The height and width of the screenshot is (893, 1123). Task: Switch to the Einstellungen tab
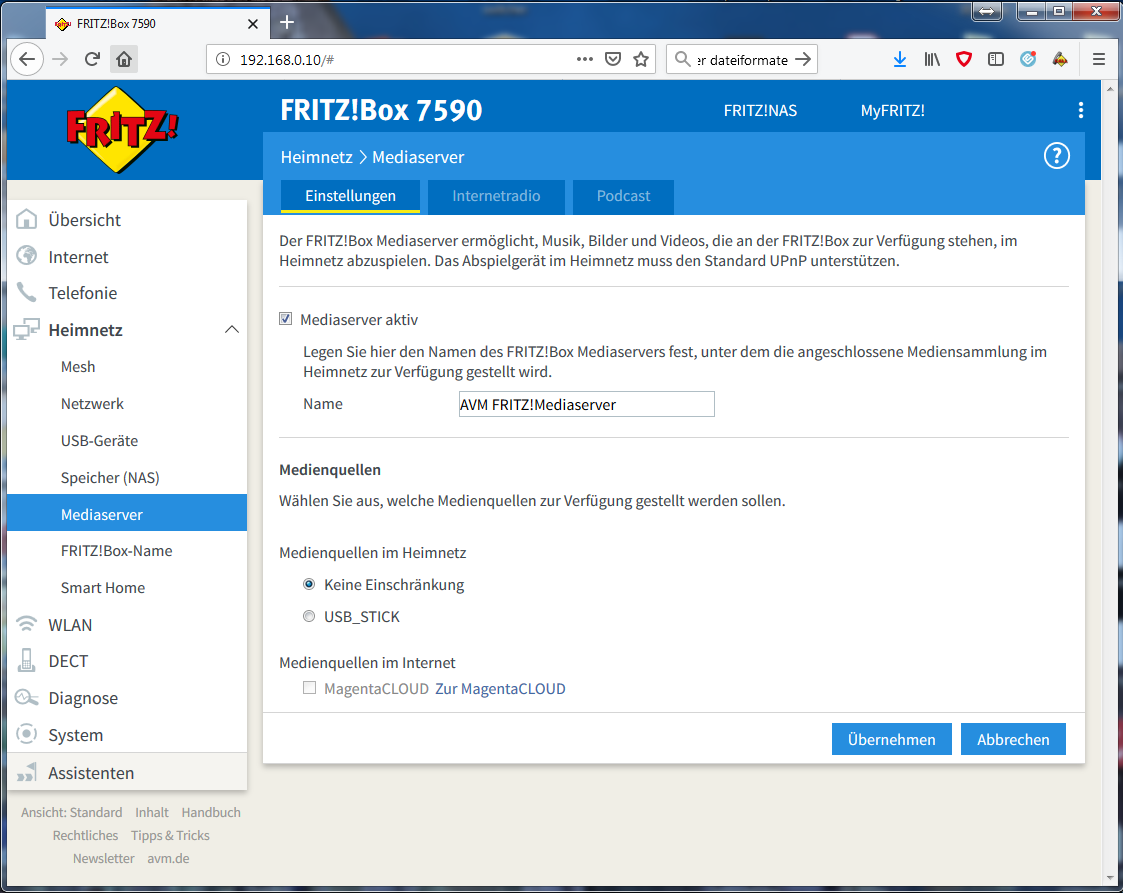pyautogui.click(x=350, y=196)
